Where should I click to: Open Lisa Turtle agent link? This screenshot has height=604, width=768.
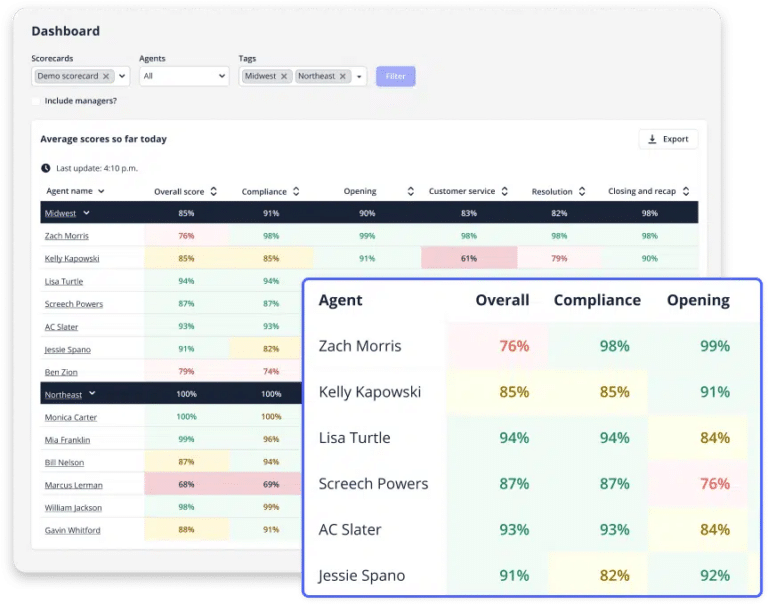64,282
